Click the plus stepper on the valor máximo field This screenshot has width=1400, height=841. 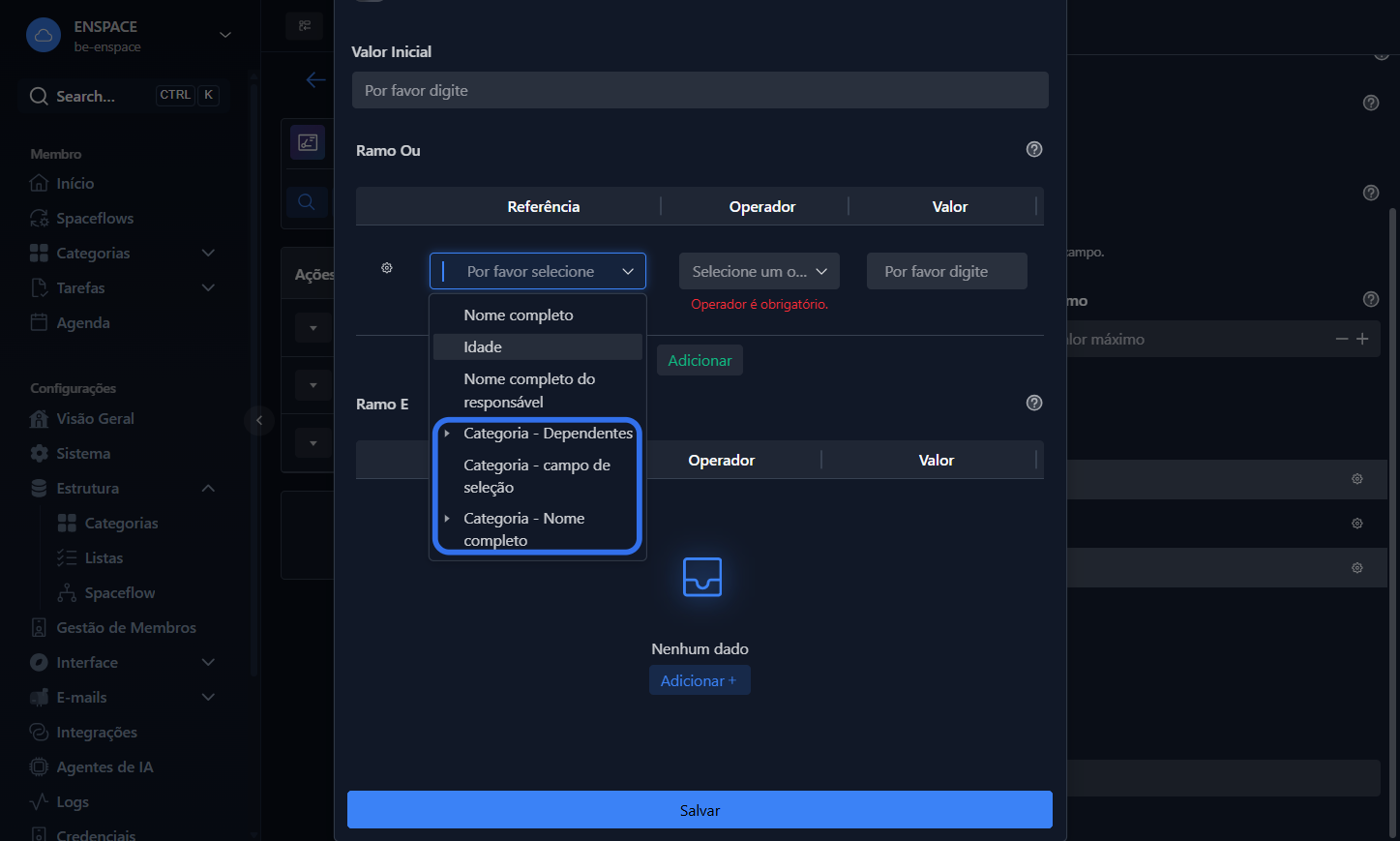click(1362, 339)
